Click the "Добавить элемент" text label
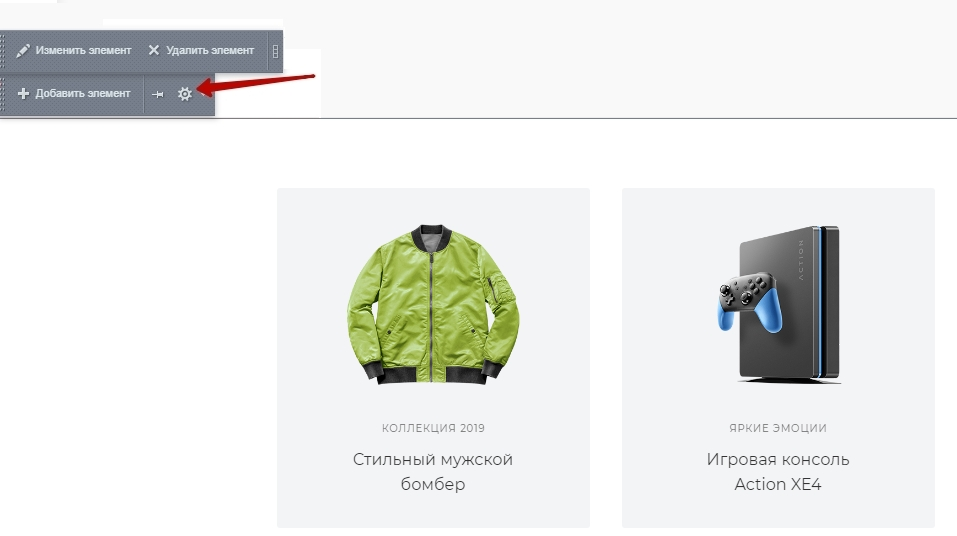Image resolution: width=957 pixels, height=536 pixels. point(82,93)
